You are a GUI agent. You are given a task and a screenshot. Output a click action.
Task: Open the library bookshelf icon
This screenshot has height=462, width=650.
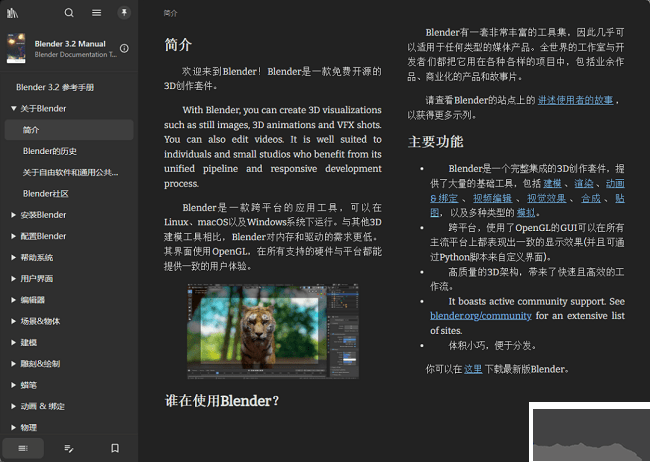(12, 13)
